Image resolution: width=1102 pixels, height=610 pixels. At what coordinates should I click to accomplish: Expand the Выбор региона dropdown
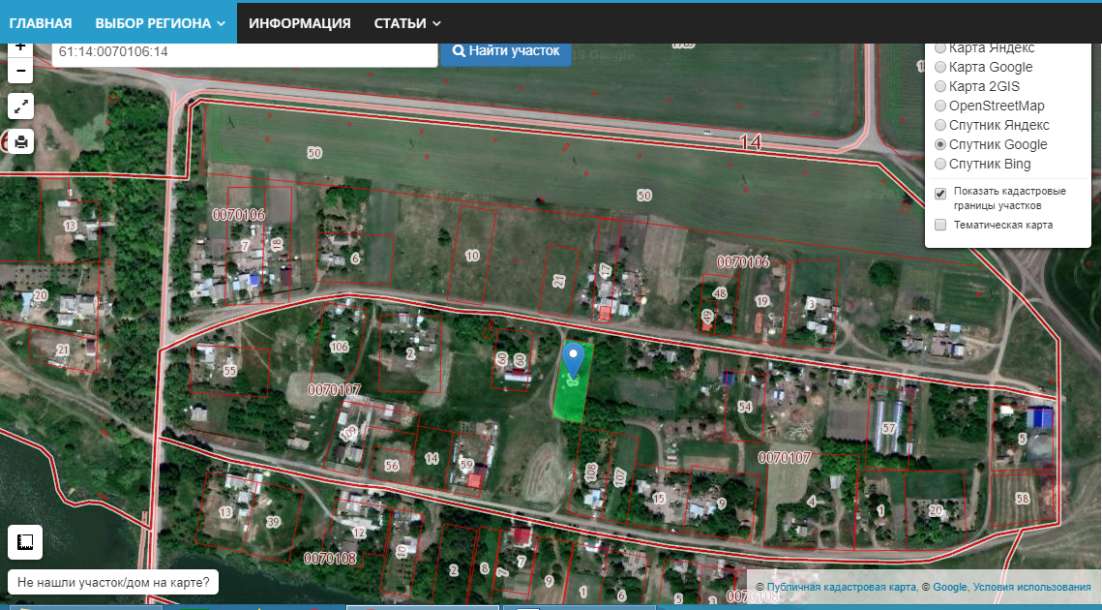160,23
